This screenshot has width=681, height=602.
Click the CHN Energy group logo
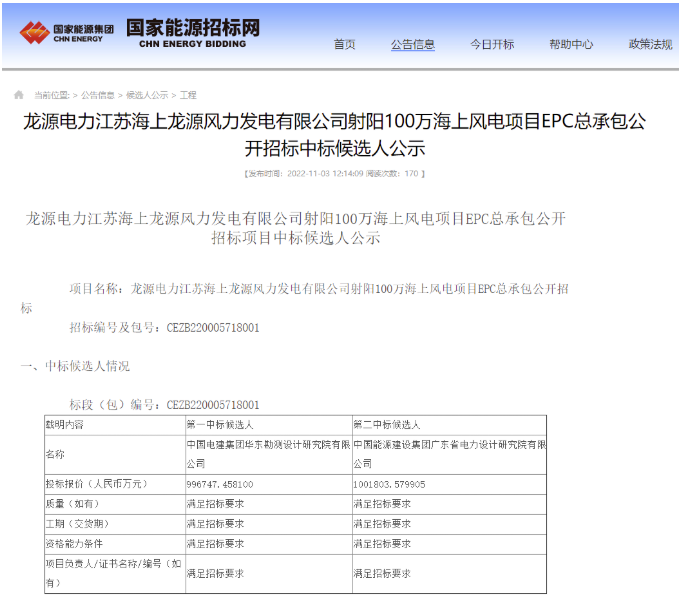coord(66,33)
